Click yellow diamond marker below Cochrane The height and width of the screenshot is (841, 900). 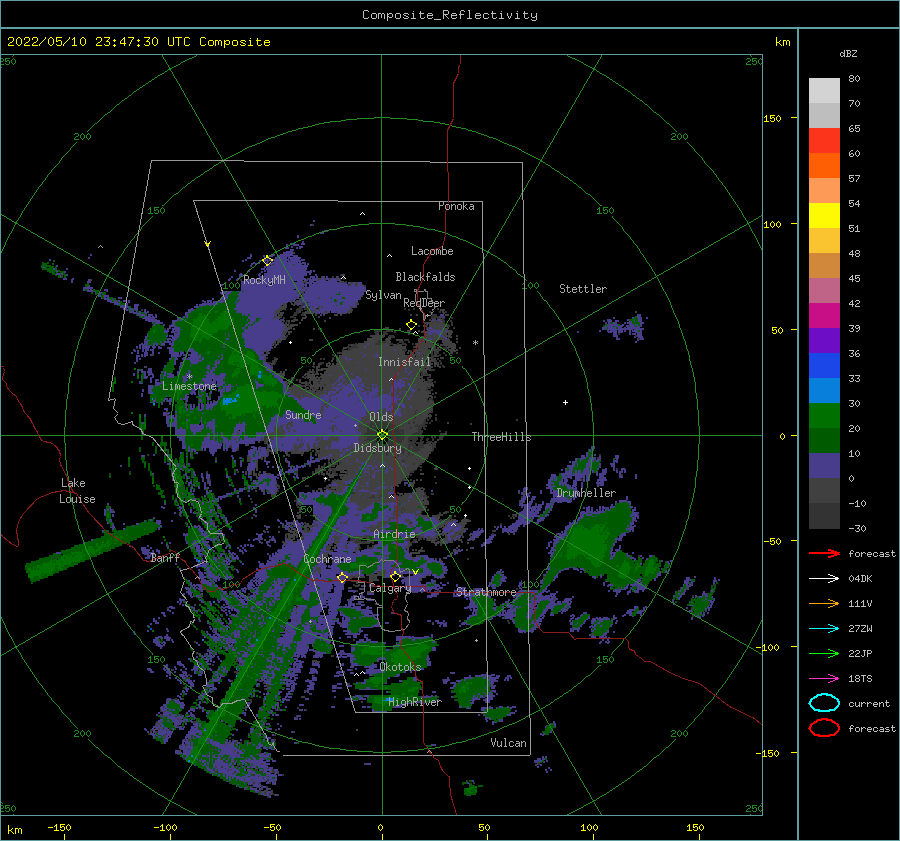(x=343, y=577)
